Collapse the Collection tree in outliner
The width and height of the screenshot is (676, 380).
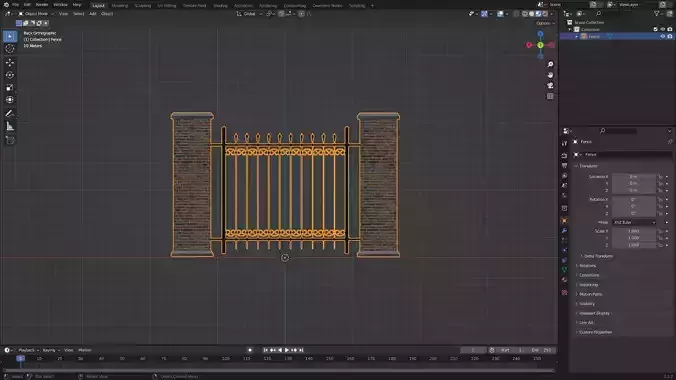[570, 29]
